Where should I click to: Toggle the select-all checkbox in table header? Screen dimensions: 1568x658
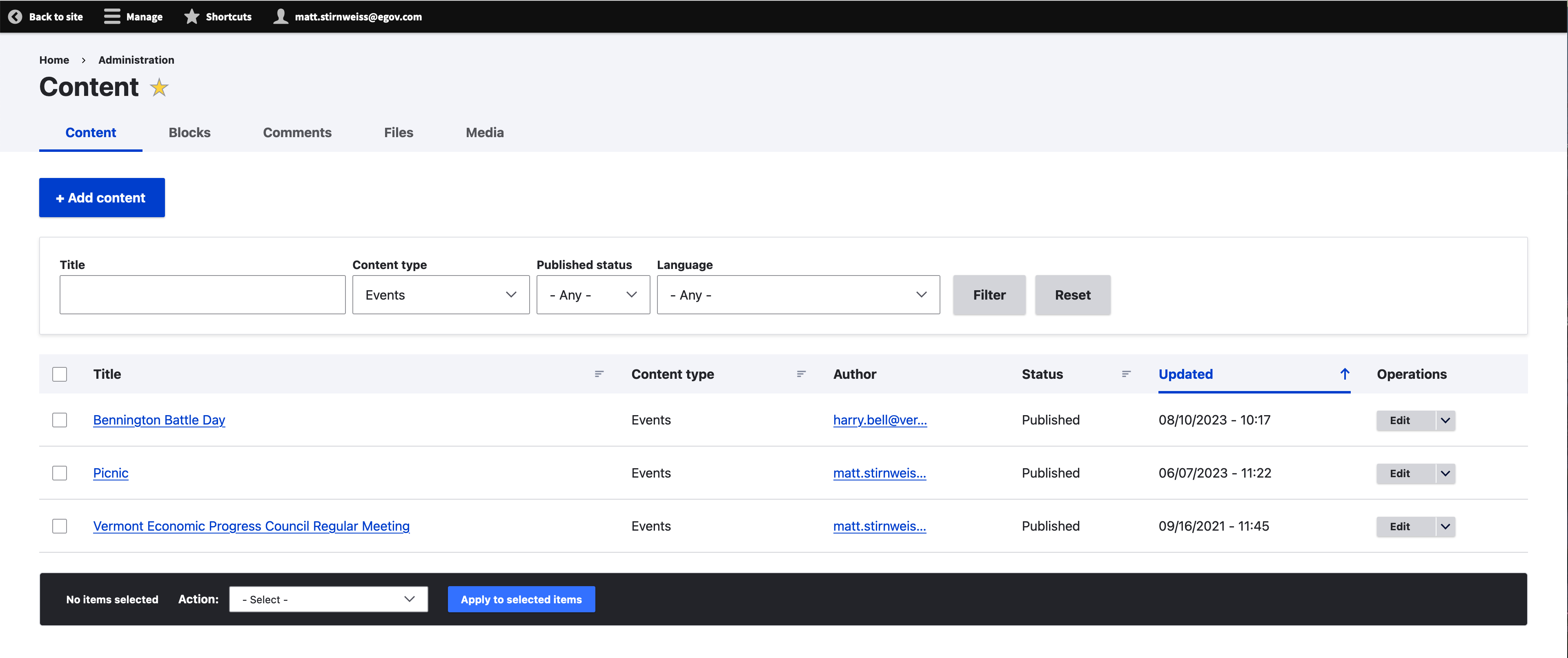pos(60,374)
